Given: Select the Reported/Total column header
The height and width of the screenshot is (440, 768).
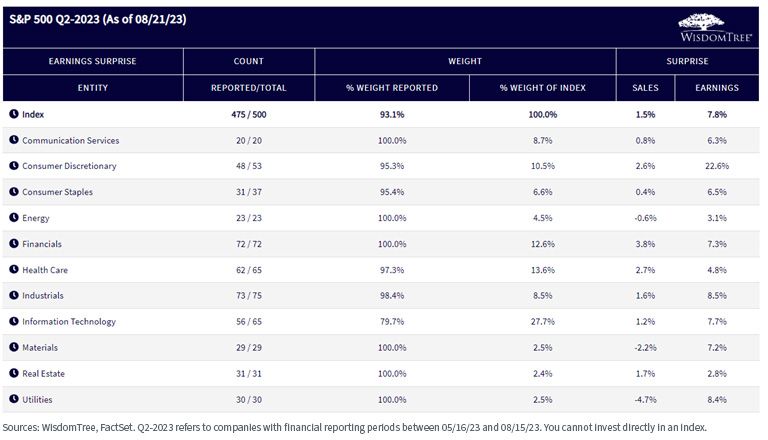Looking at the screenshot, I should 249,88.
